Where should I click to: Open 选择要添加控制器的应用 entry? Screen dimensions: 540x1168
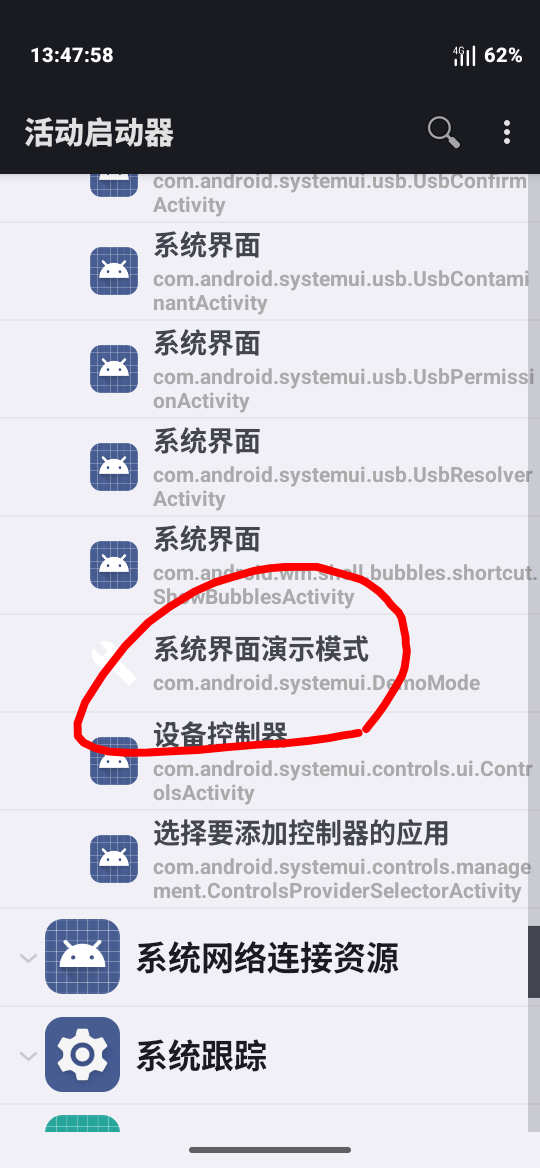point(270,859)
